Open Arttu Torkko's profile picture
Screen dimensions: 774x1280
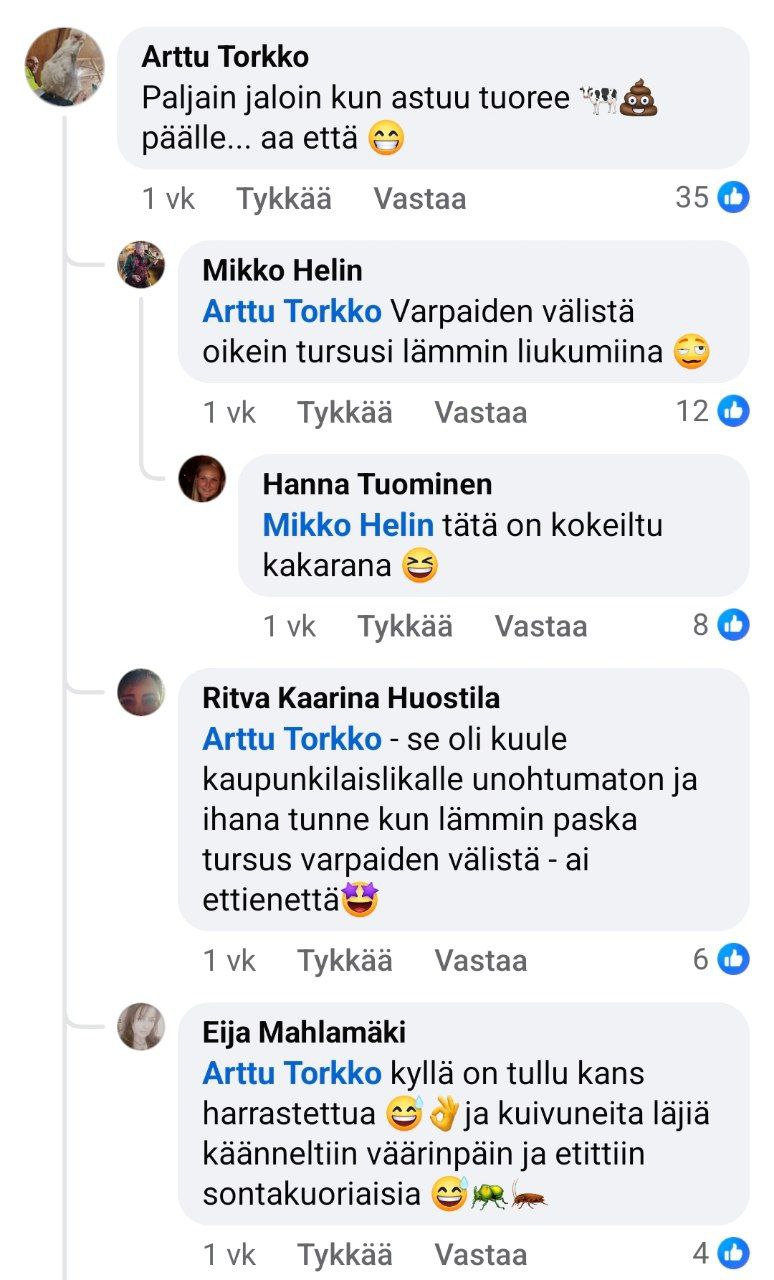[x=65, y=67]
